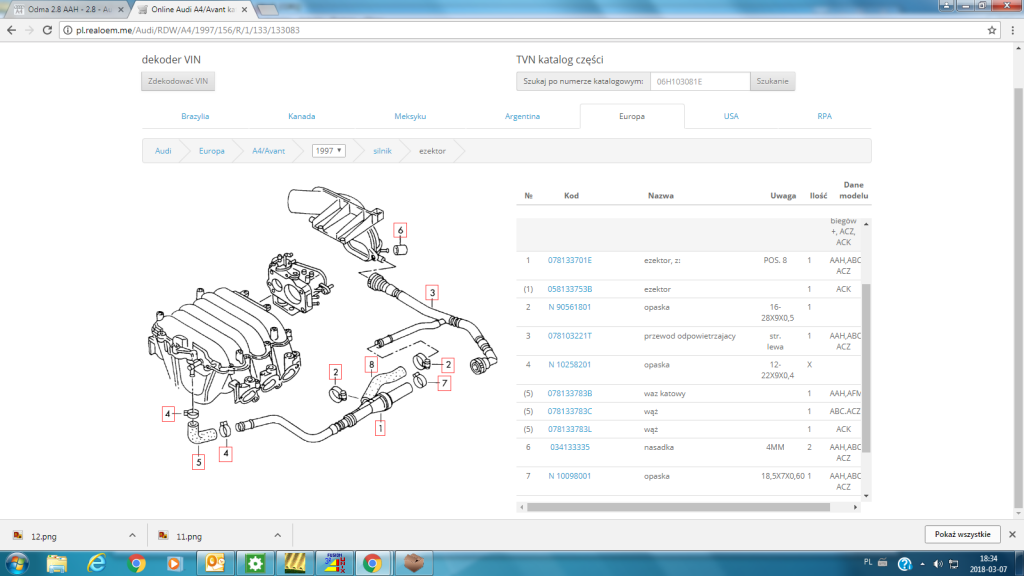This screenshot has width=1024, height=576.
Task: Go back using the browser back arrow
Action: [11, 30]
